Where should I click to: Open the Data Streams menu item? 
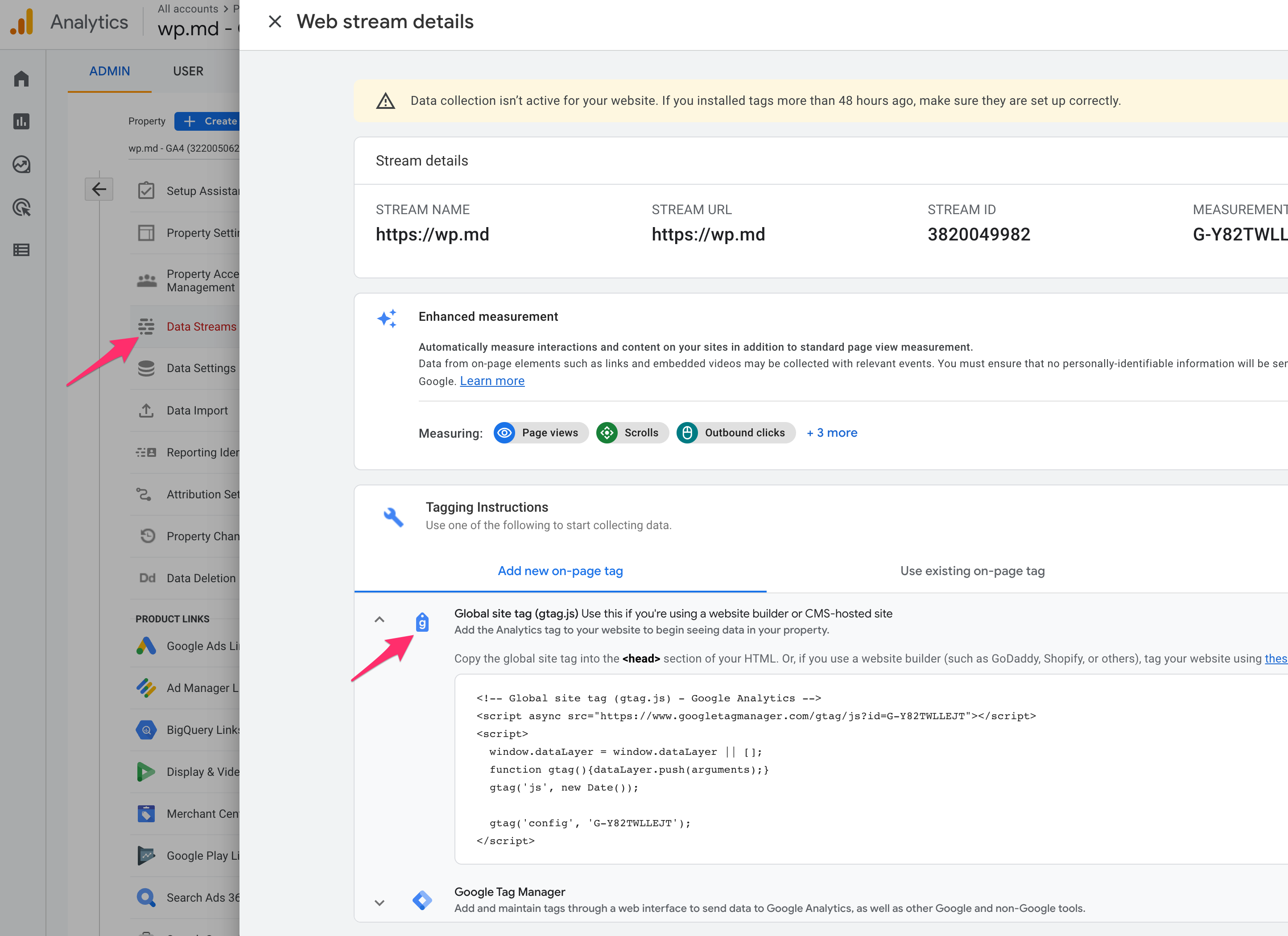[x=185, y=327]
